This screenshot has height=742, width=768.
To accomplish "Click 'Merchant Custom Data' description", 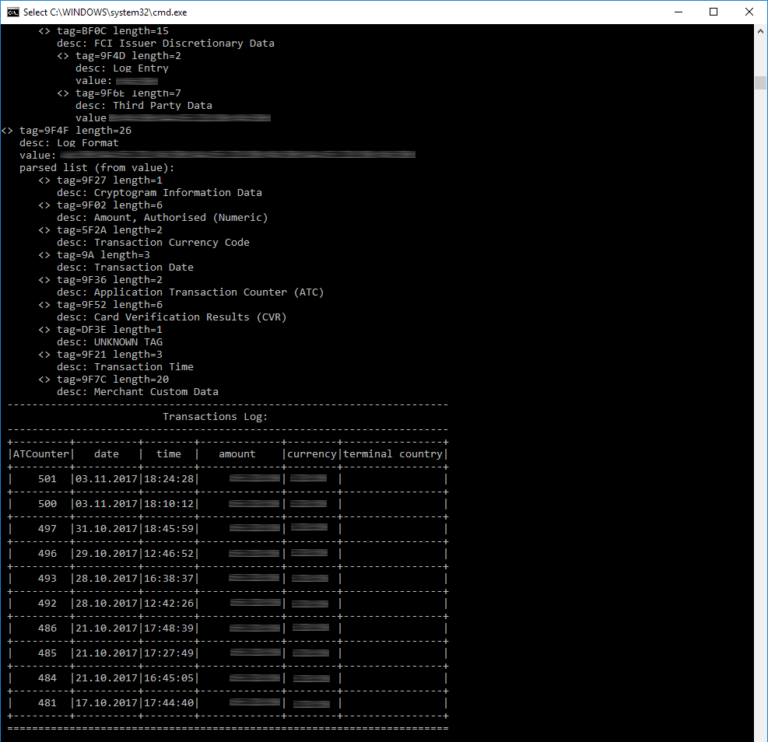I will click(x=156, y=392).
